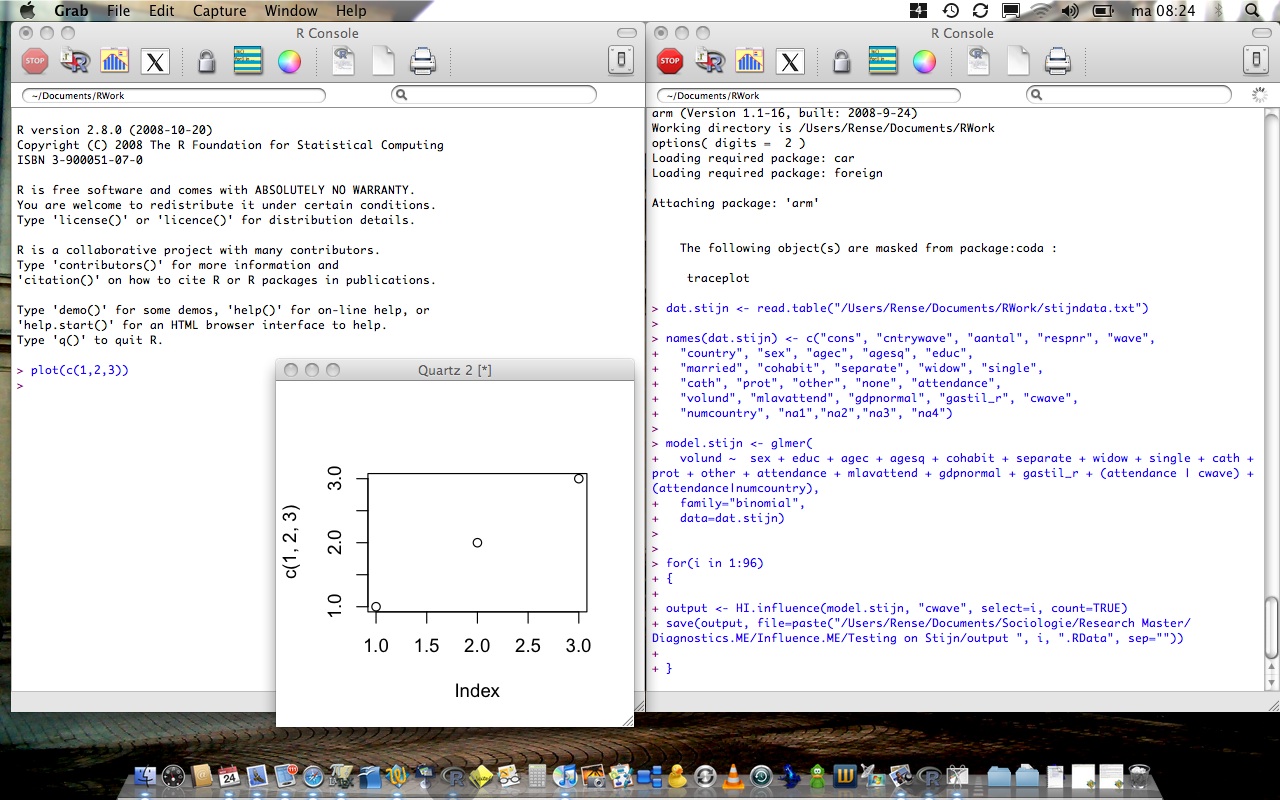This screenshot has height=800, width=1280.
Task: Open Spotlight search in the menu bar
Action: tap(1253, 11)
